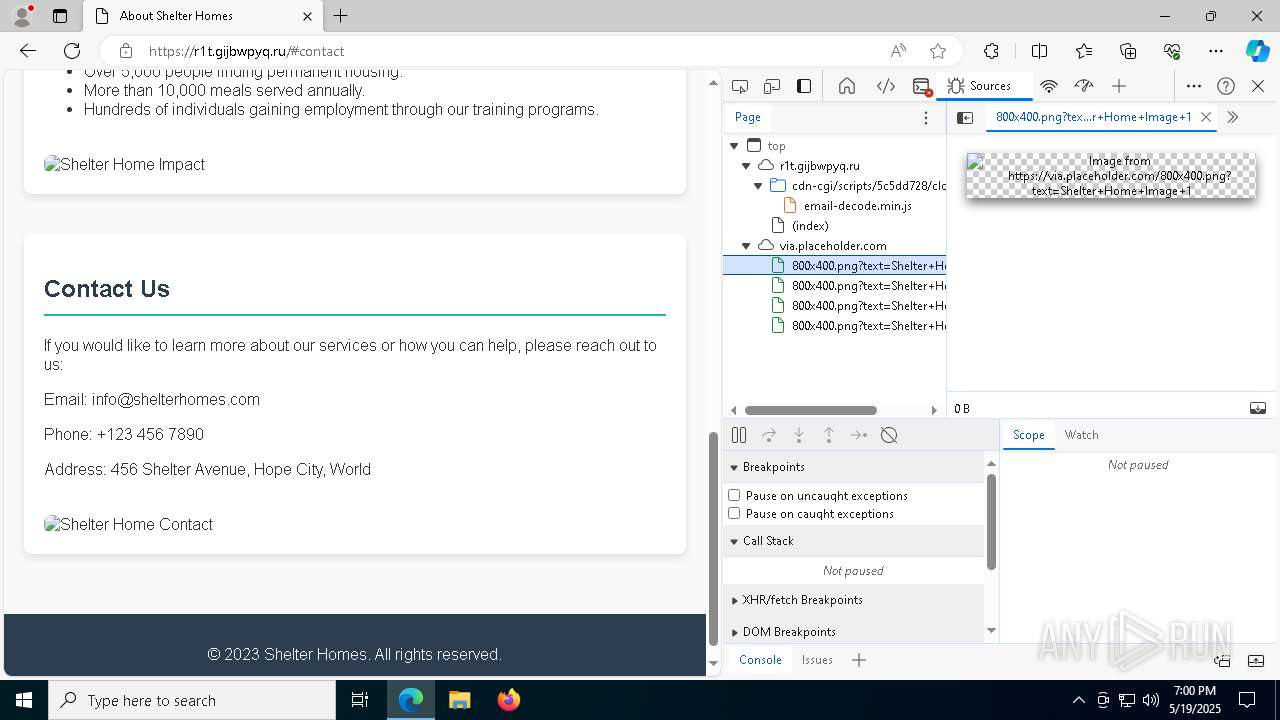Collapse the top frame tree node
Image resolution: width=1280 pixels, height=720 pixels.
click(734, 146)
